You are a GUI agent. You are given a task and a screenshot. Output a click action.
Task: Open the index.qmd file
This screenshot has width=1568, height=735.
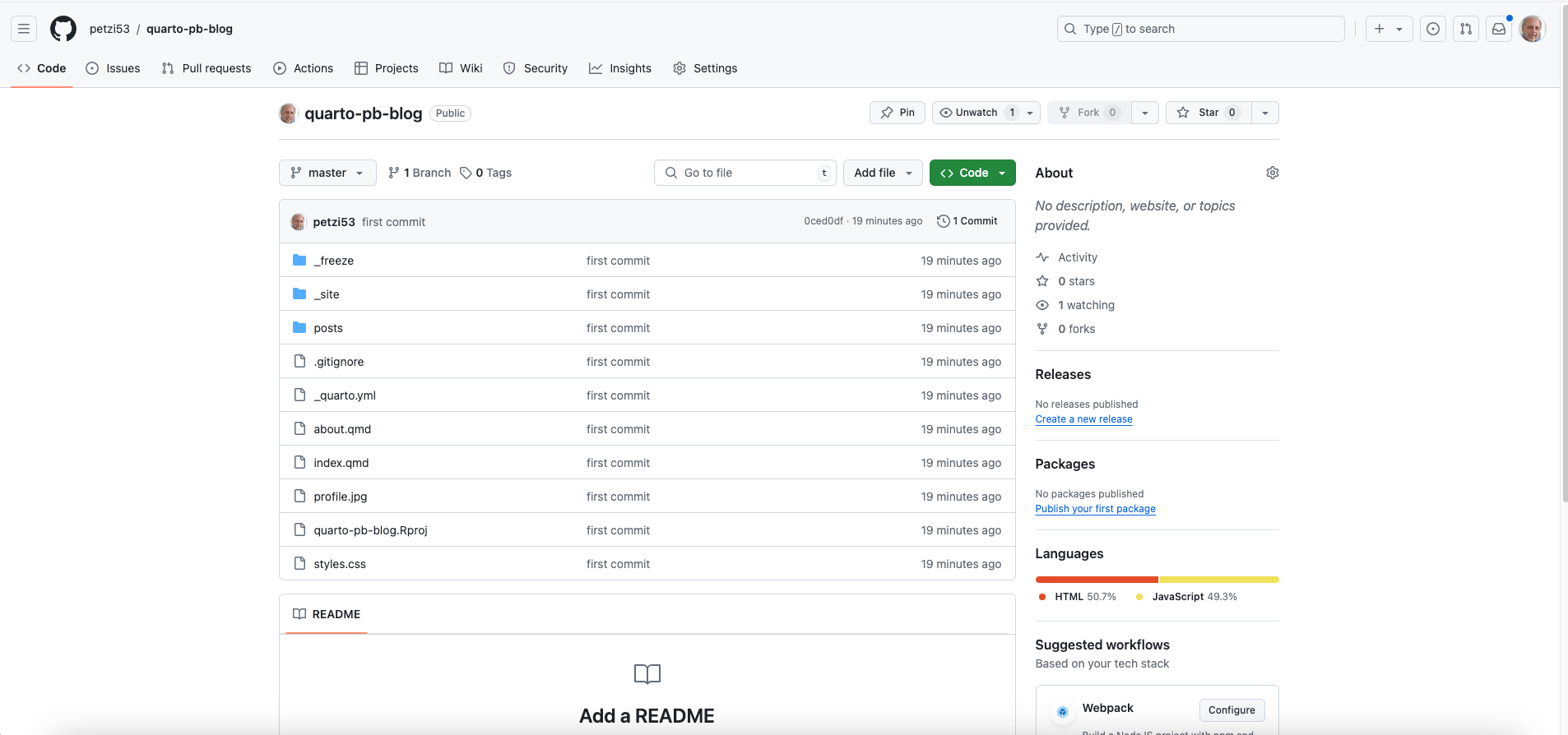[341, 463]
